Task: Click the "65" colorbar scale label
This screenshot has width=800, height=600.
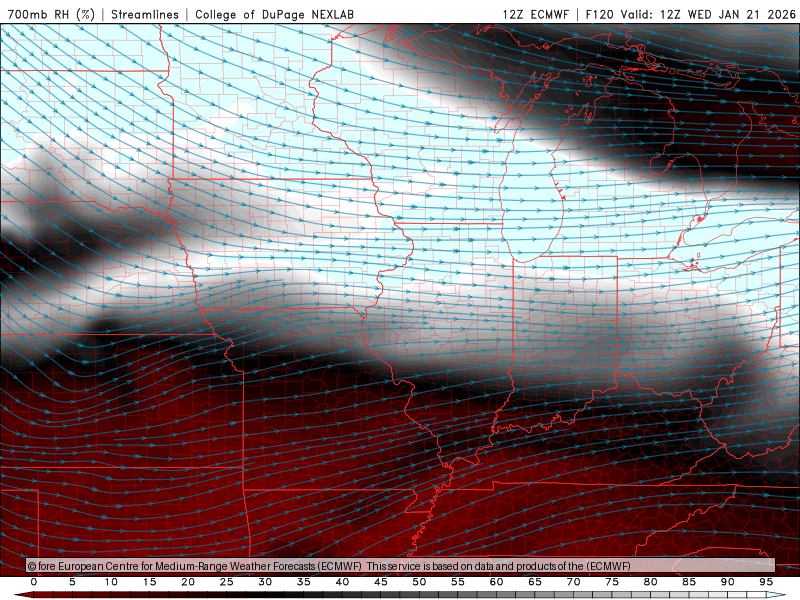Action: point(535,582)
